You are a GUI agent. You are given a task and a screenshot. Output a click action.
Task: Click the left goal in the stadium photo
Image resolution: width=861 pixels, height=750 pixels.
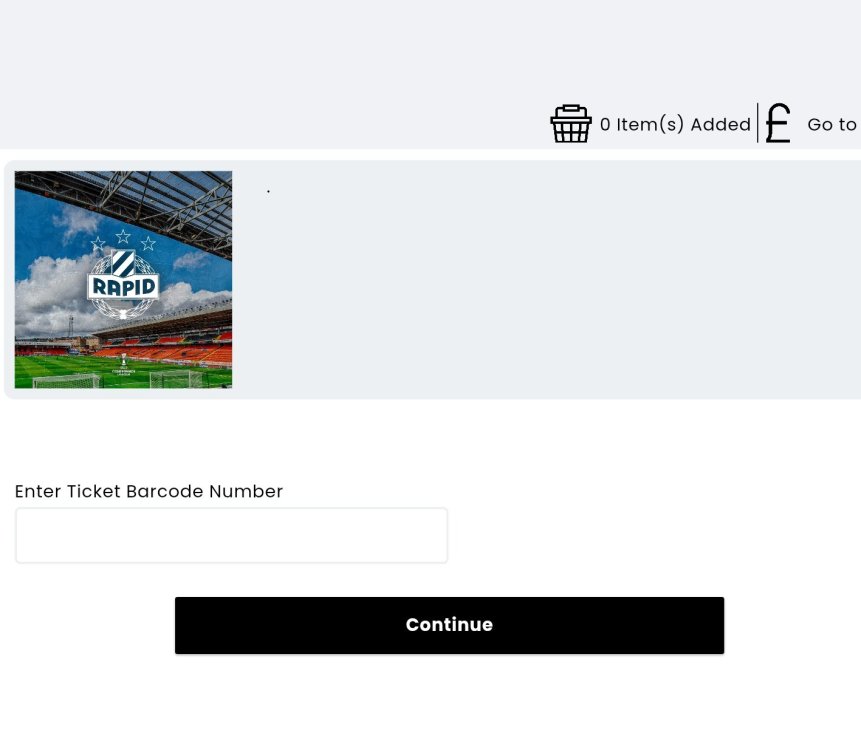[x=66, y=380]
